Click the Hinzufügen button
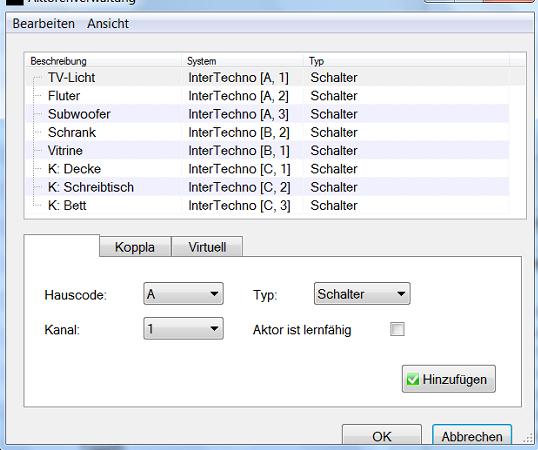The height and width of the screenshot is (450, 538). click(449, 379)
